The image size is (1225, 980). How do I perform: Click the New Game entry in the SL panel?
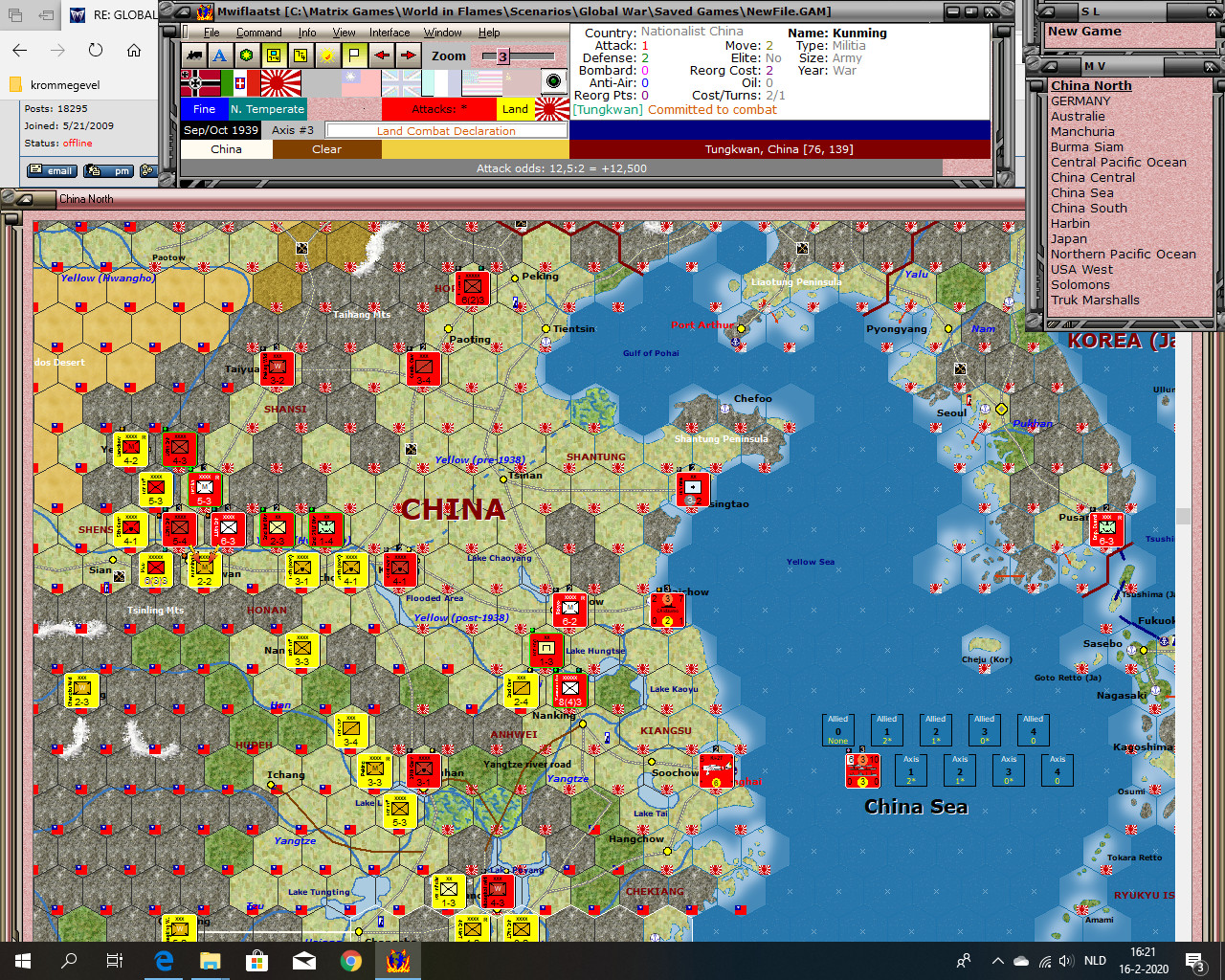point(1084,32)
